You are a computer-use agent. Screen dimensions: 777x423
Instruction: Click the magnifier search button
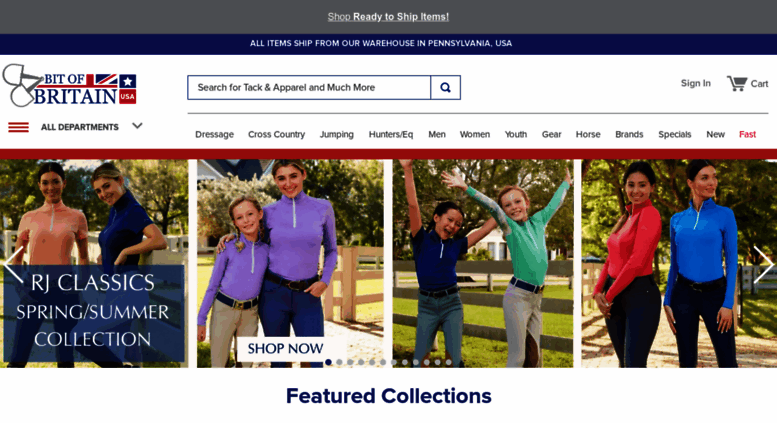pos(445,88)
